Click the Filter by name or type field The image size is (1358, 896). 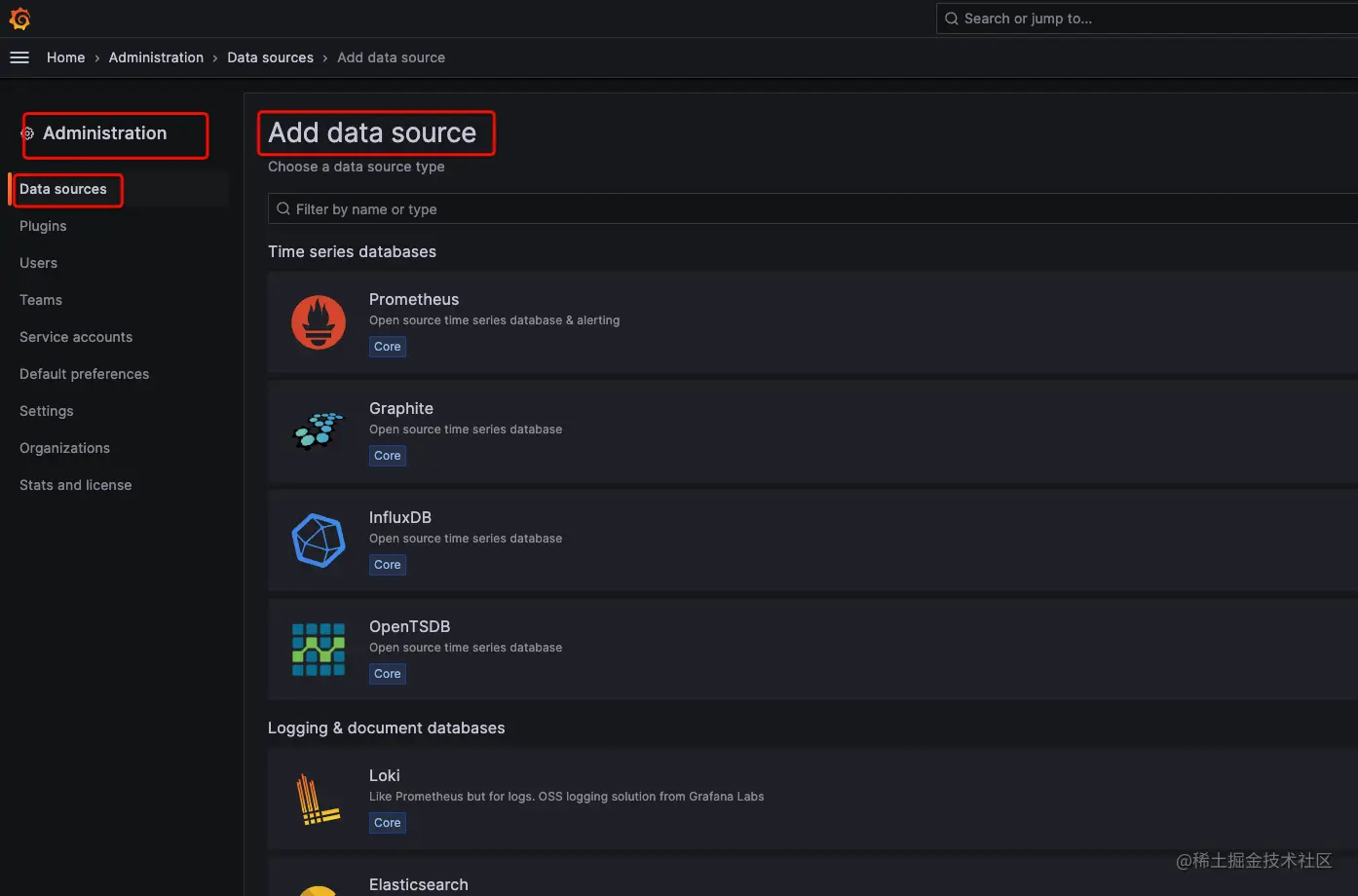coord(812,208)
